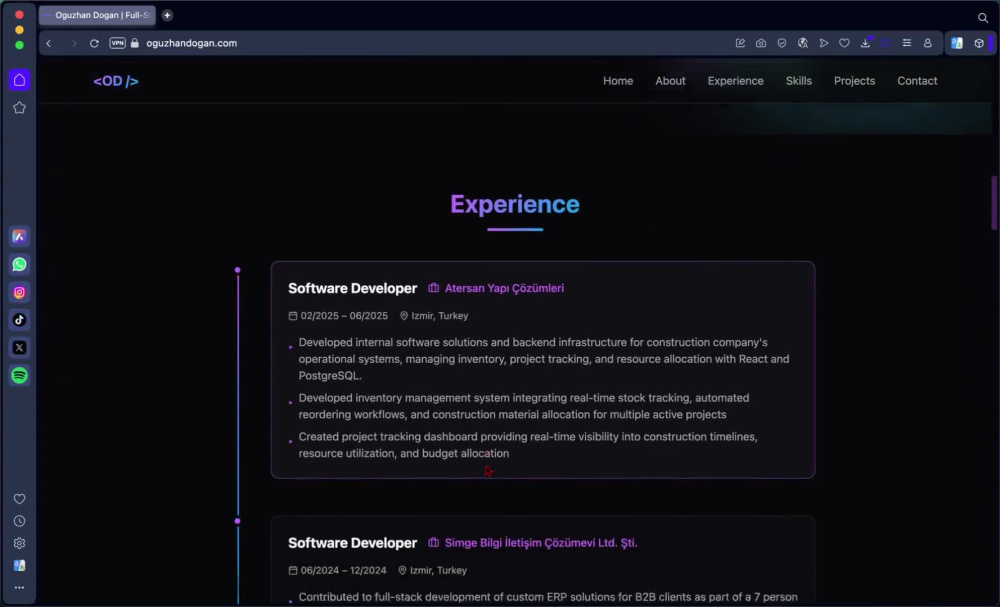Click the Simge Bilgi İletişim Çözümevi company name
1000x607 pixels.
(541, 543)
